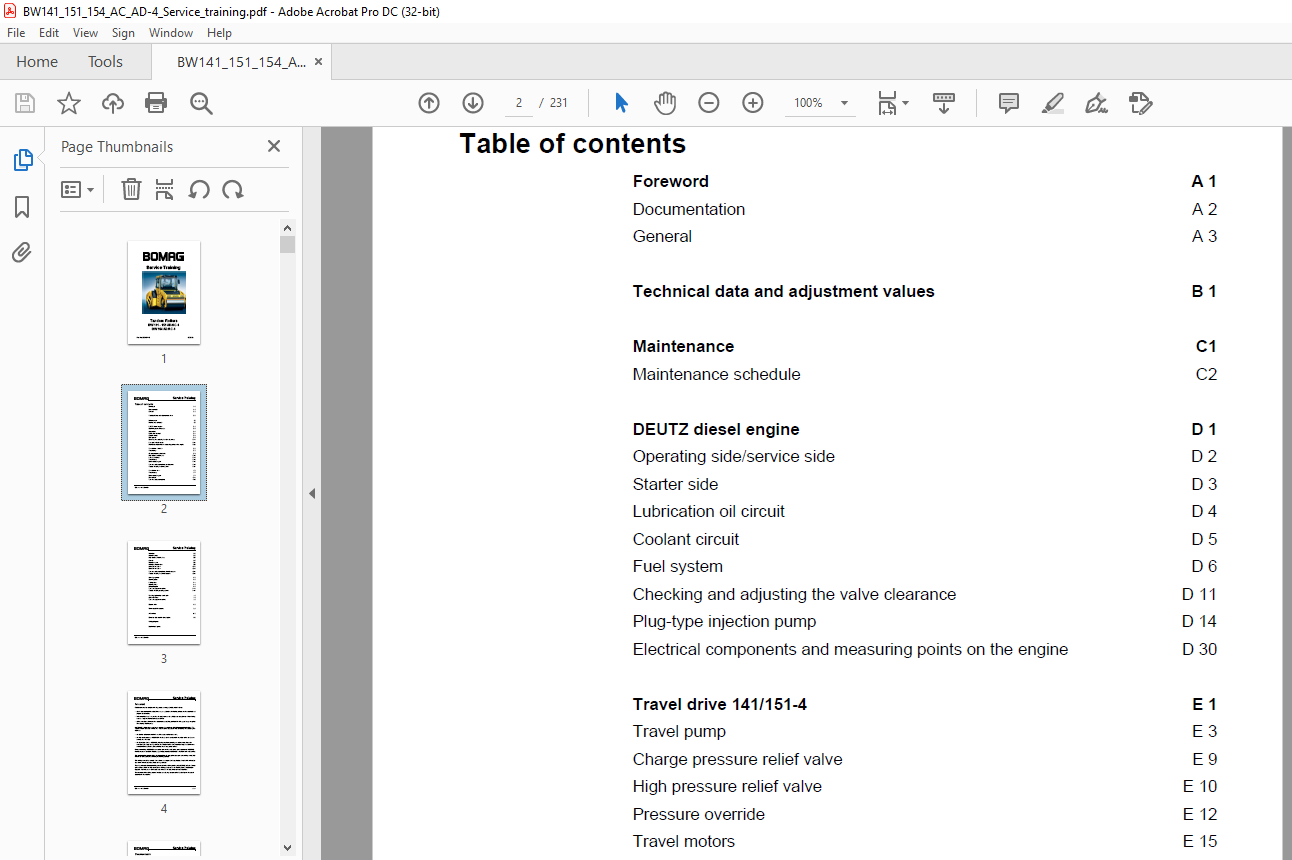The image size is (1292, 860).
Task: Click the scrolling mode toolbar icon
Action: point(944,103)
